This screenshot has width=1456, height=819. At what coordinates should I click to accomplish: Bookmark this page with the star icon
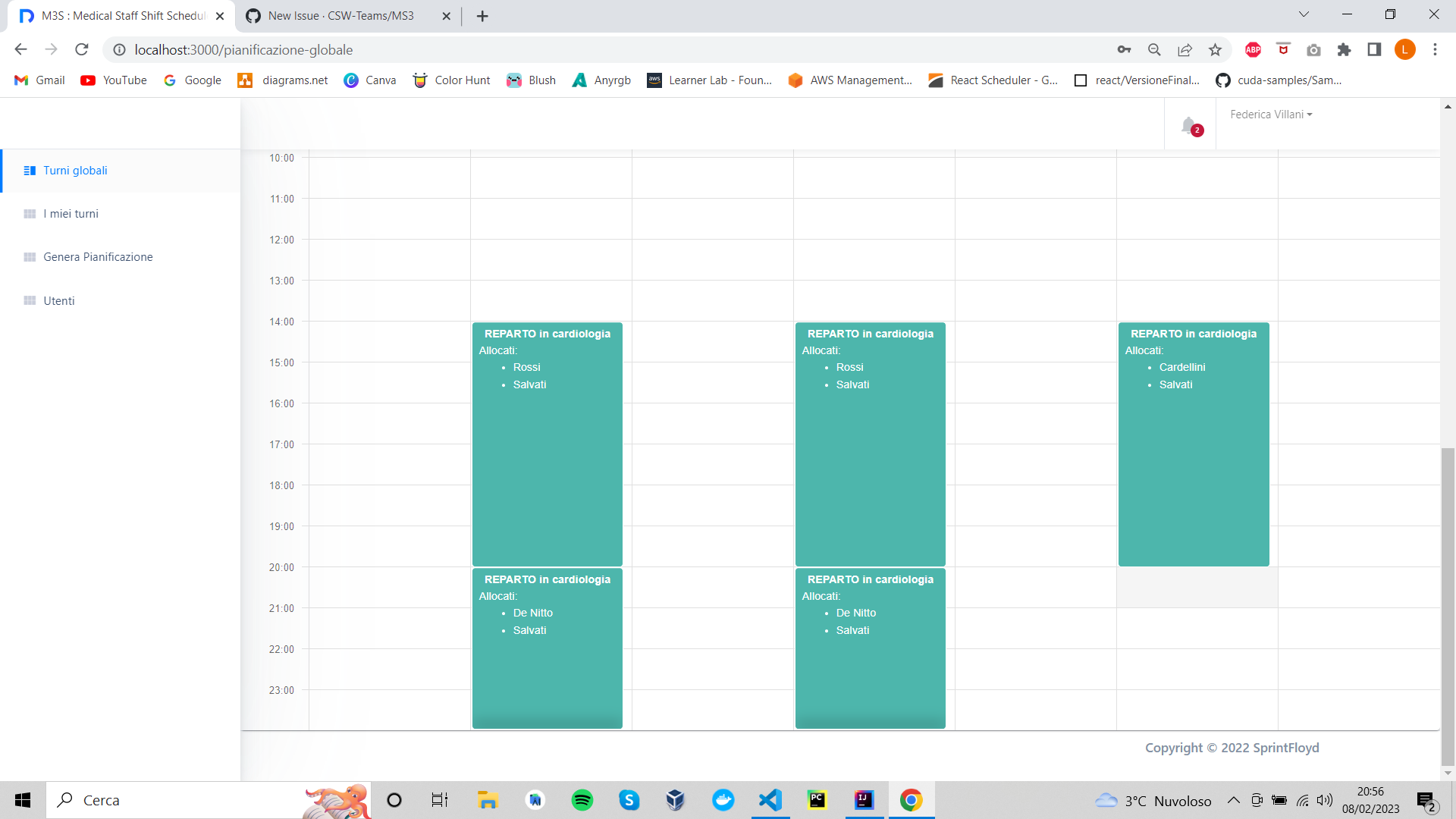point(1216,49)
